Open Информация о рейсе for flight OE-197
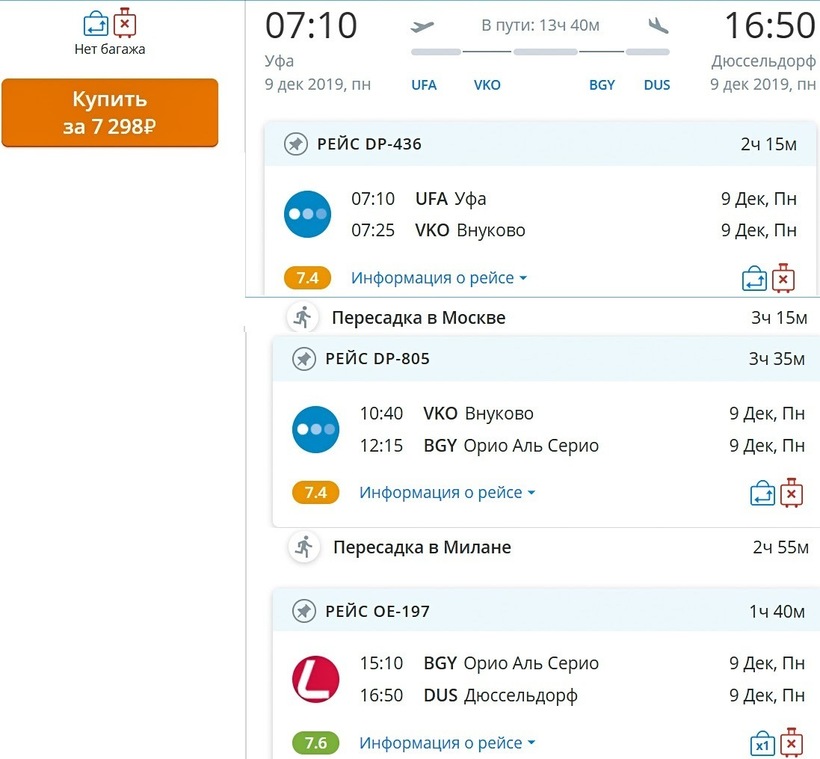The height and width of the screenshot is (759, 820). (x=447, y=743)
